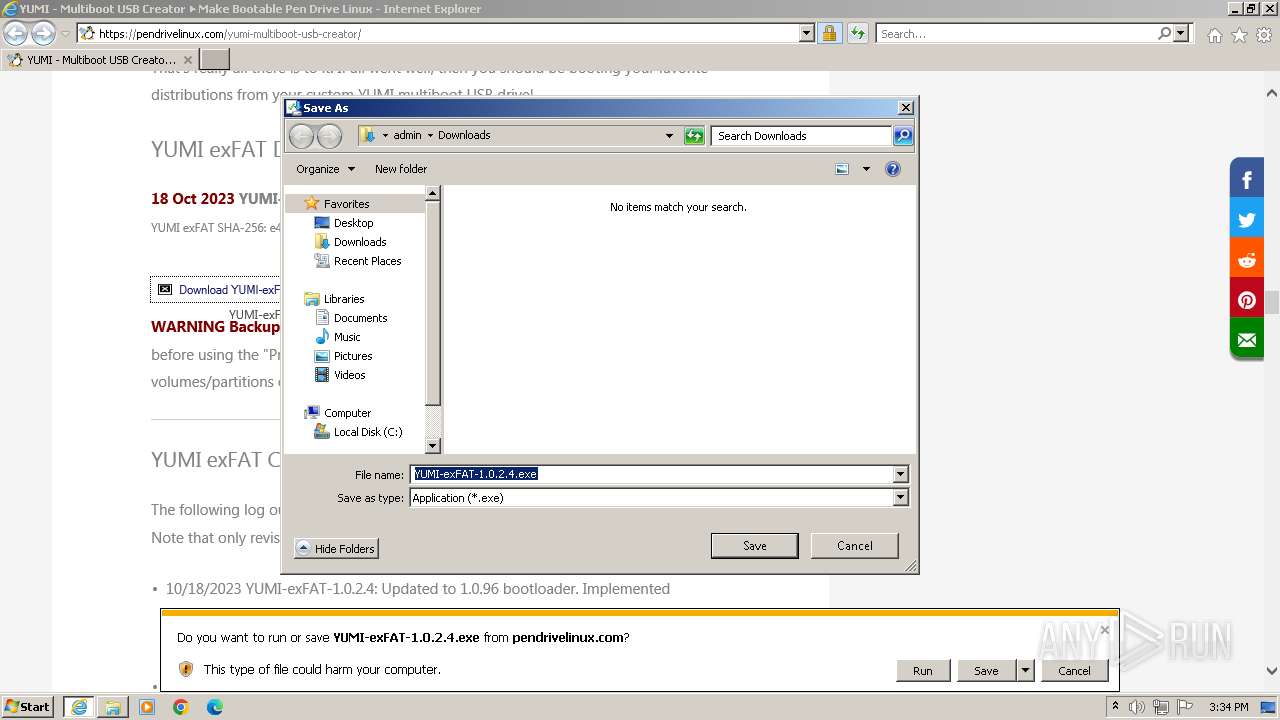Click the Download YUMI-exFAT link

[x=229, y=290]
